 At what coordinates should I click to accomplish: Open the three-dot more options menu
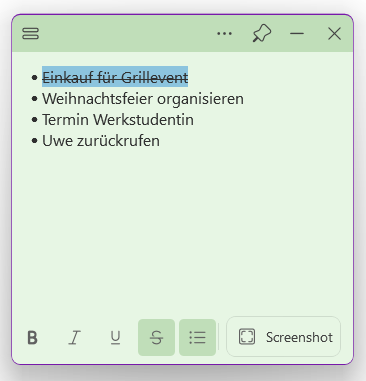[x=224, y=33]
